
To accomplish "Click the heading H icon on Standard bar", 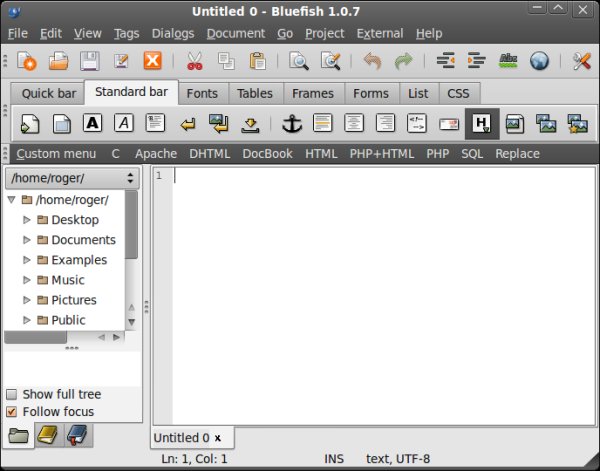I will click(482, 124).
